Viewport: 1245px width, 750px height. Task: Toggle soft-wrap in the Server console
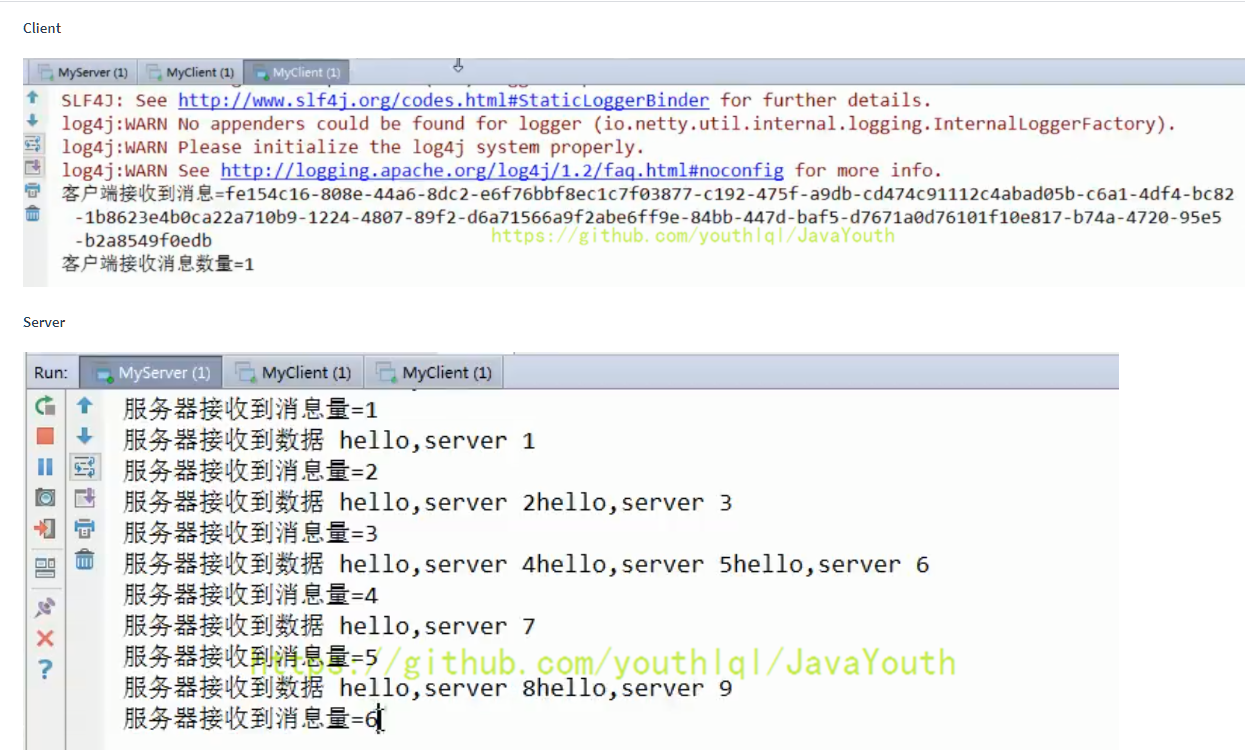point(85,467)
